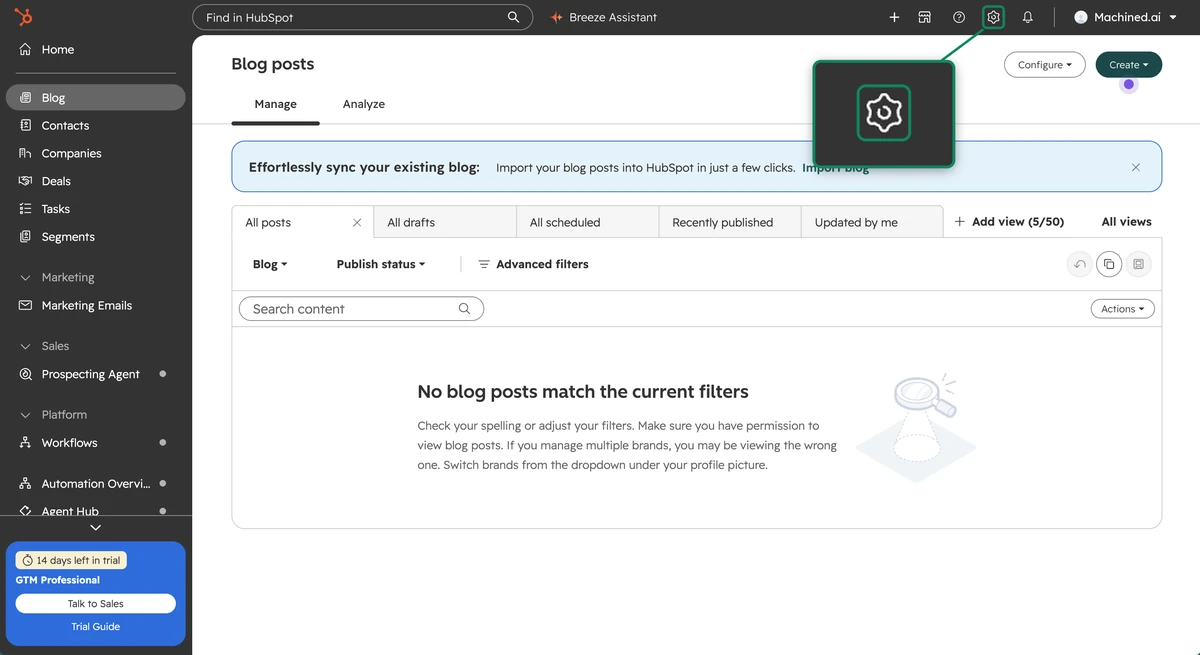1200x655 pixels.
Task: Select the All drafts view tab
Action: tap(445, 222)
